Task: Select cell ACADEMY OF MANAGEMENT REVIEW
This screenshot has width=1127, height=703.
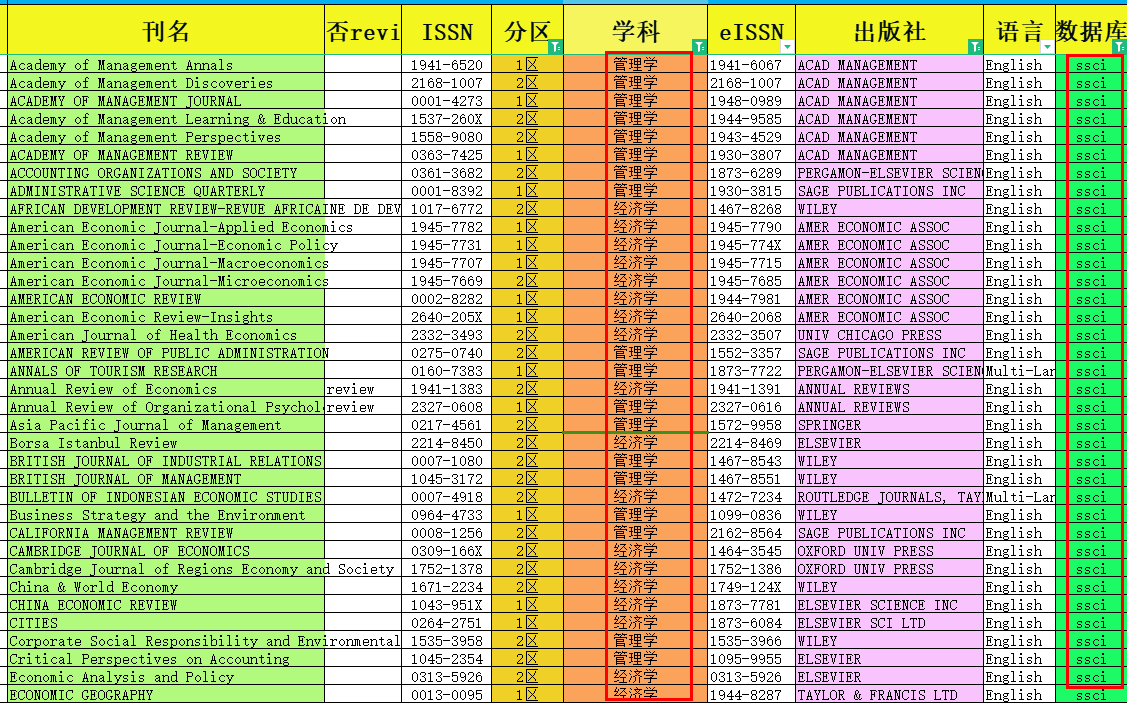Action: tap(166, 155)
